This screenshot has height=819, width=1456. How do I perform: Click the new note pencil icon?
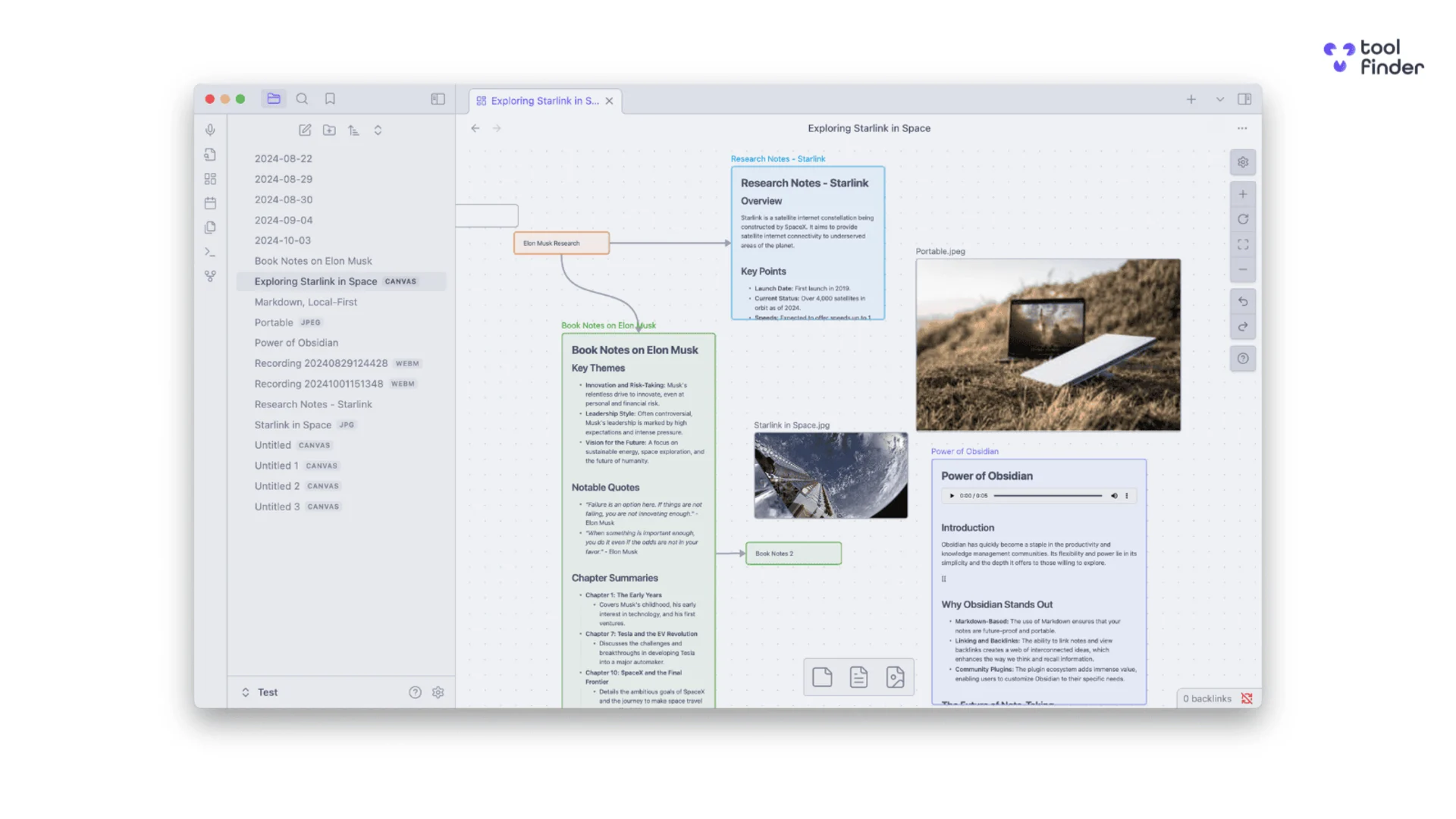pos(305,130)
